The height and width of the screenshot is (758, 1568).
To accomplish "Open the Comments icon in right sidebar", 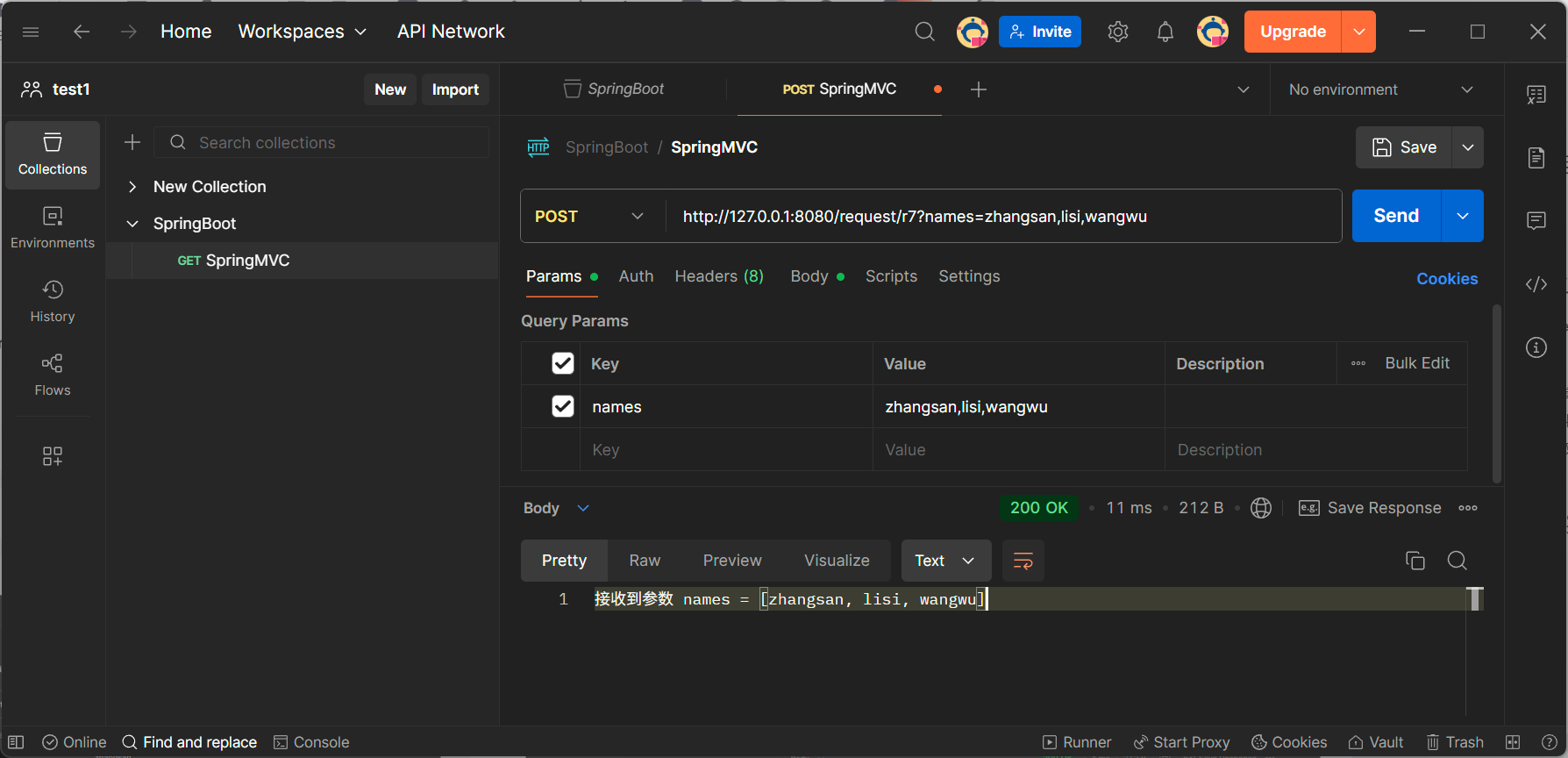I will (1536, 220).
